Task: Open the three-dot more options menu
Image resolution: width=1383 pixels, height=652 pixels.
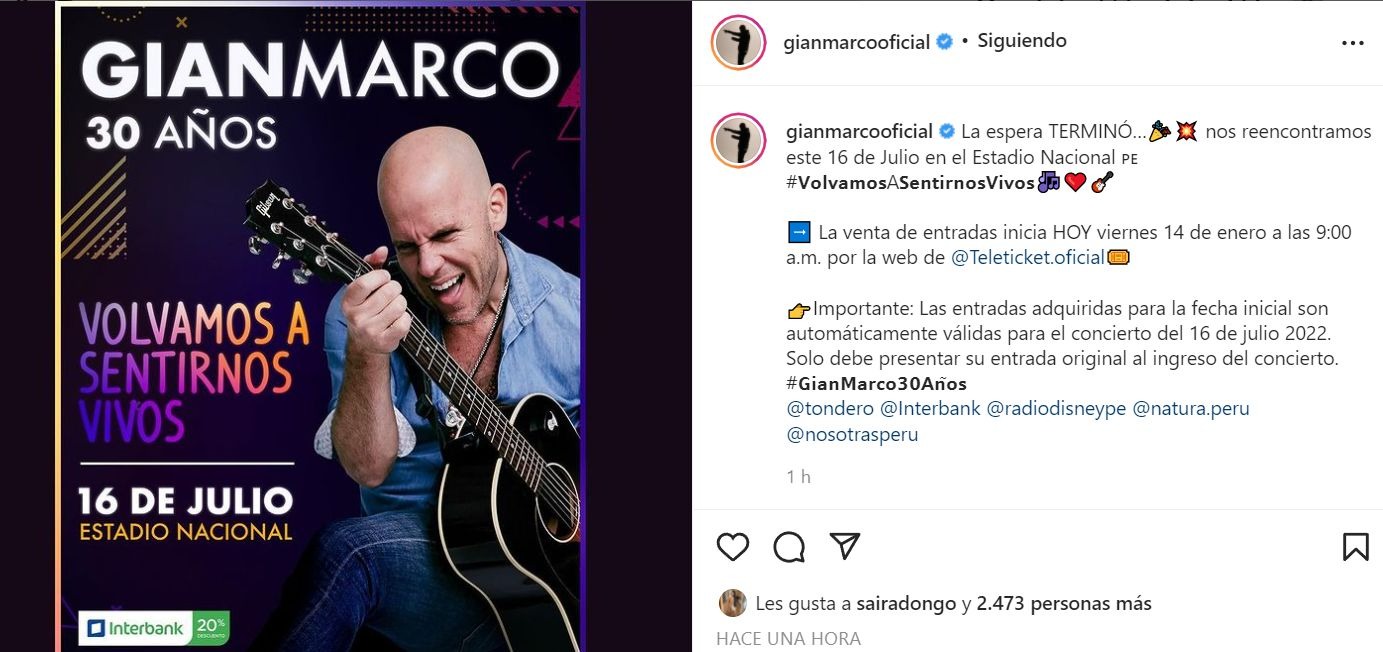Action: coord(1352,43)
